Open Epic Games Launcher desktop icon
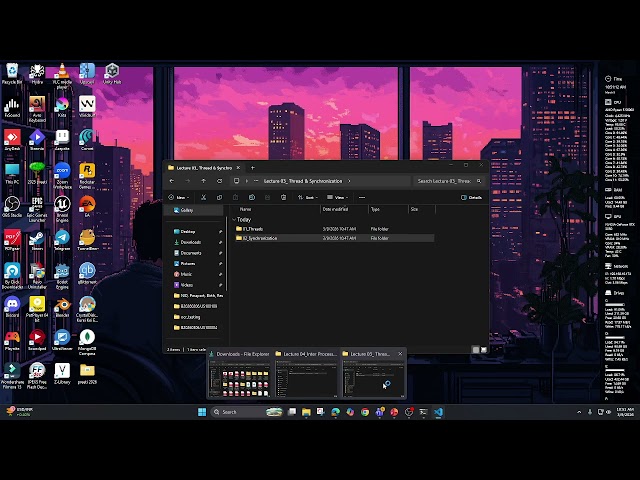This screenshot has width=640, height=480. (x=37, y=209)
